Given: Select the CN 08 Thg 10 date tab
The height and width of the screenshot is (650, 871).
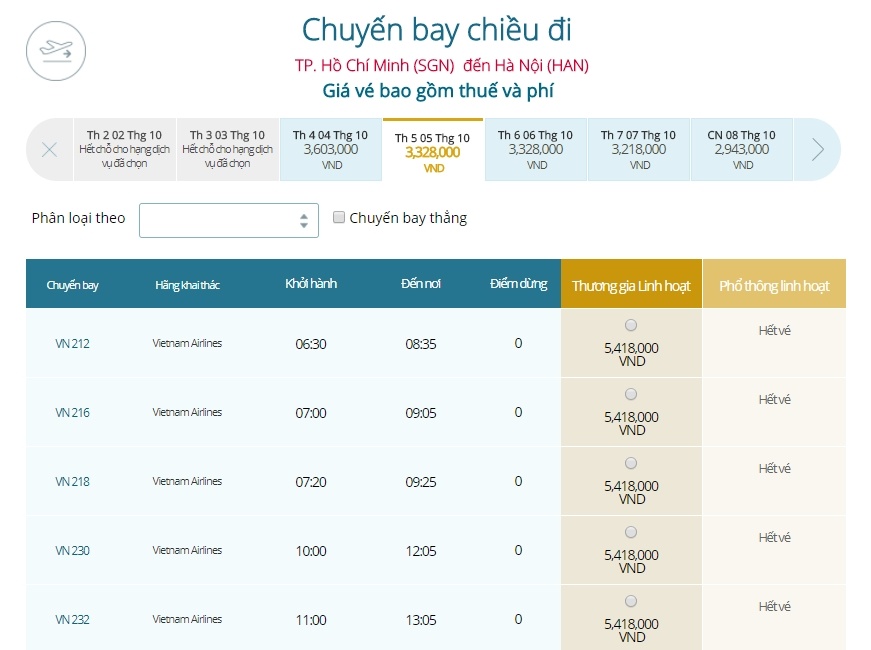Looking at the screenshot, I should click(x=741, y=149).
